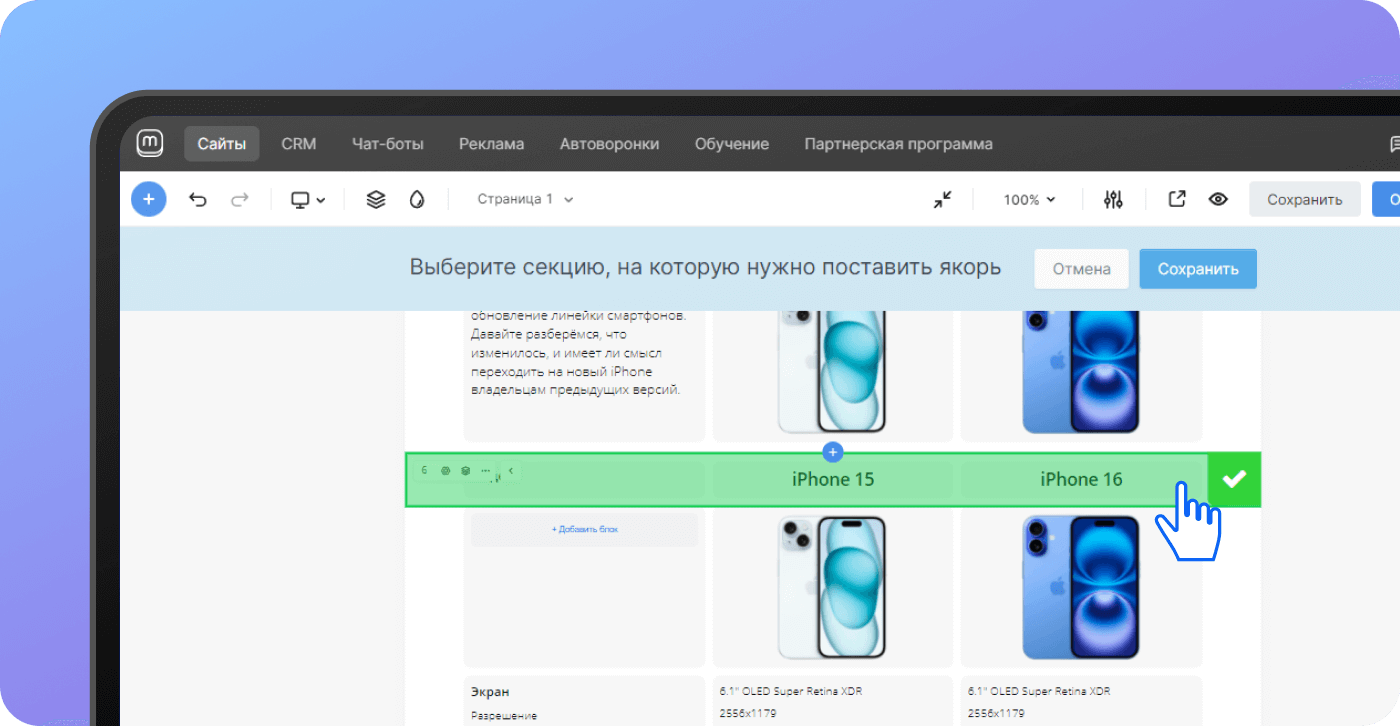Open the Страница 1 page dropdown
This screenshot has height=726, width=1400.
coord(526,199)
